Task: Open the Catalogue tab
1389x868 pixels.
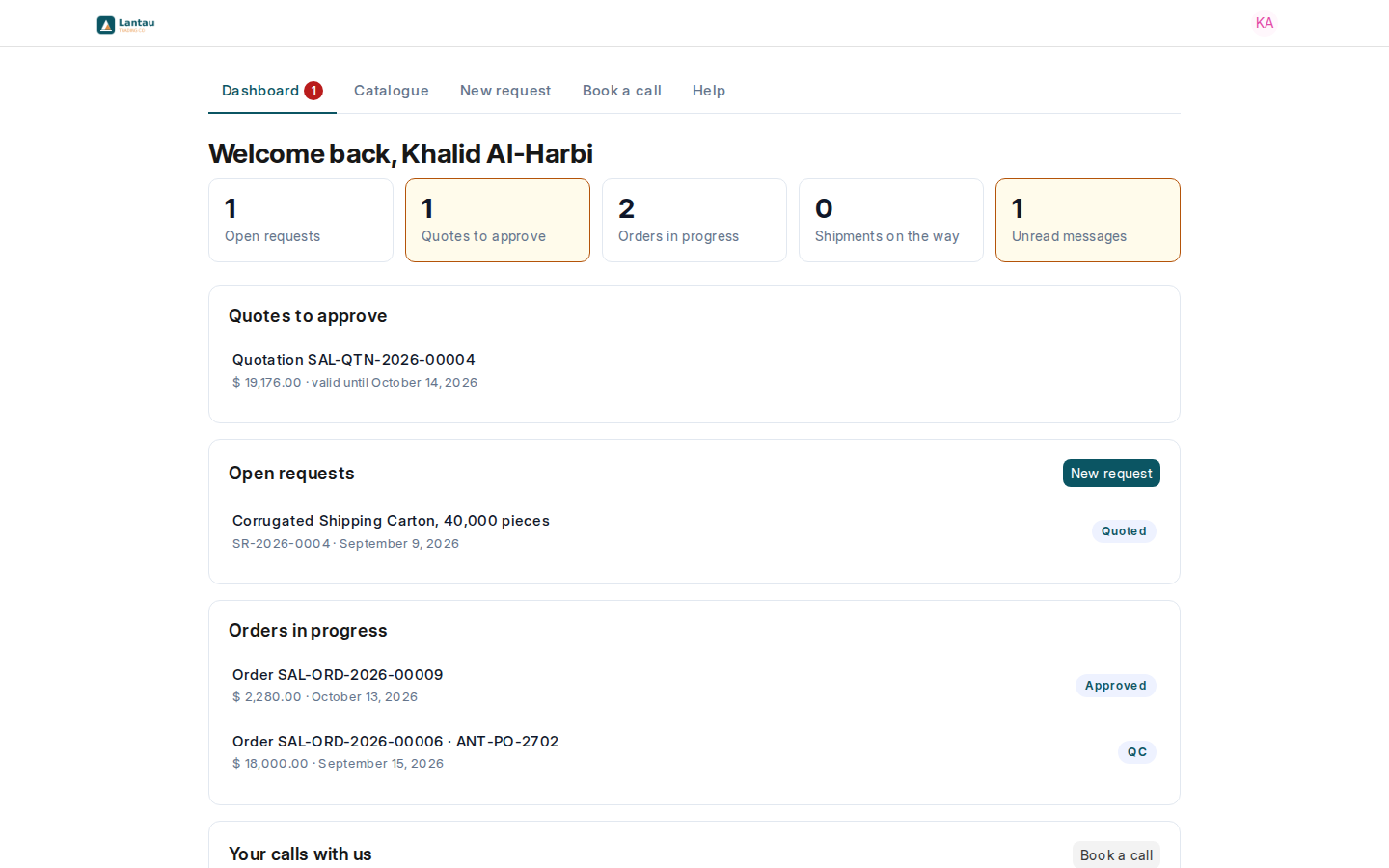Action: [x=392, y=91]
